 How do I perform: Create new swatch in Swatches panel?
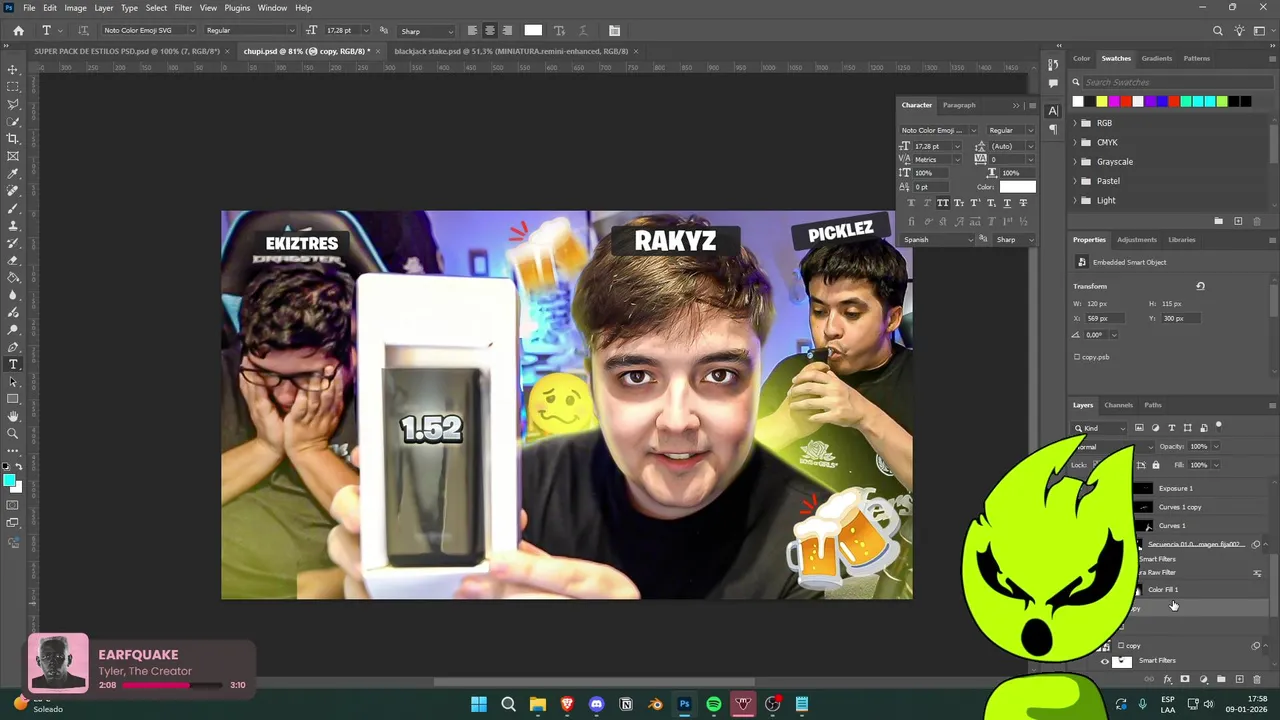1238,221
